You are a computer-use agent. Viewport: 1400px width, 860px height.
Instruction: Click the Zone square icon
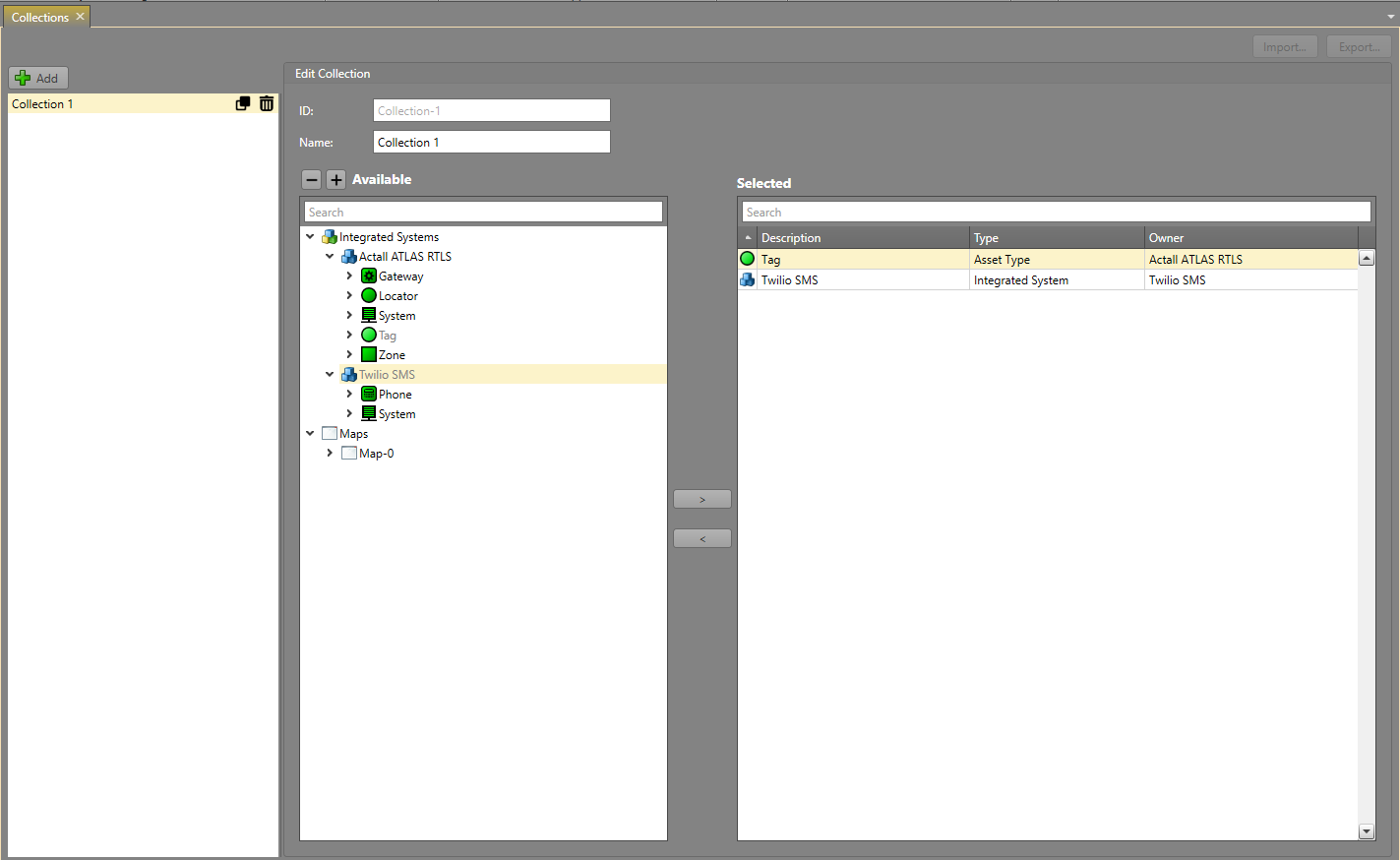coord(369,355)
